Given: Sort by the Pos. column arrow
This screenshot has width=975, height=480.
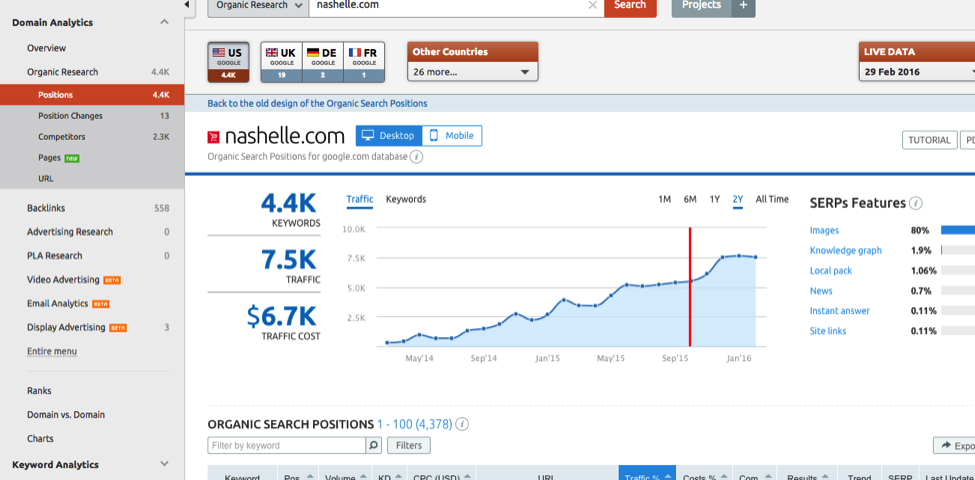Looking at the screenshot, I should point(309,476).
